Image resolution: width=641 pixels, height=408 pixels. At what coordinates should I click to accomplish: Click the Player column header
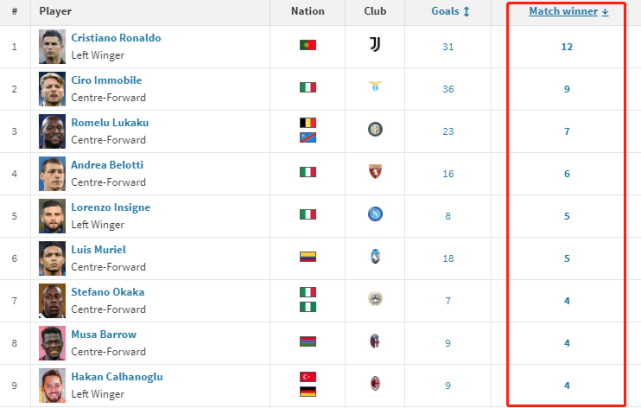pos(55,11)
